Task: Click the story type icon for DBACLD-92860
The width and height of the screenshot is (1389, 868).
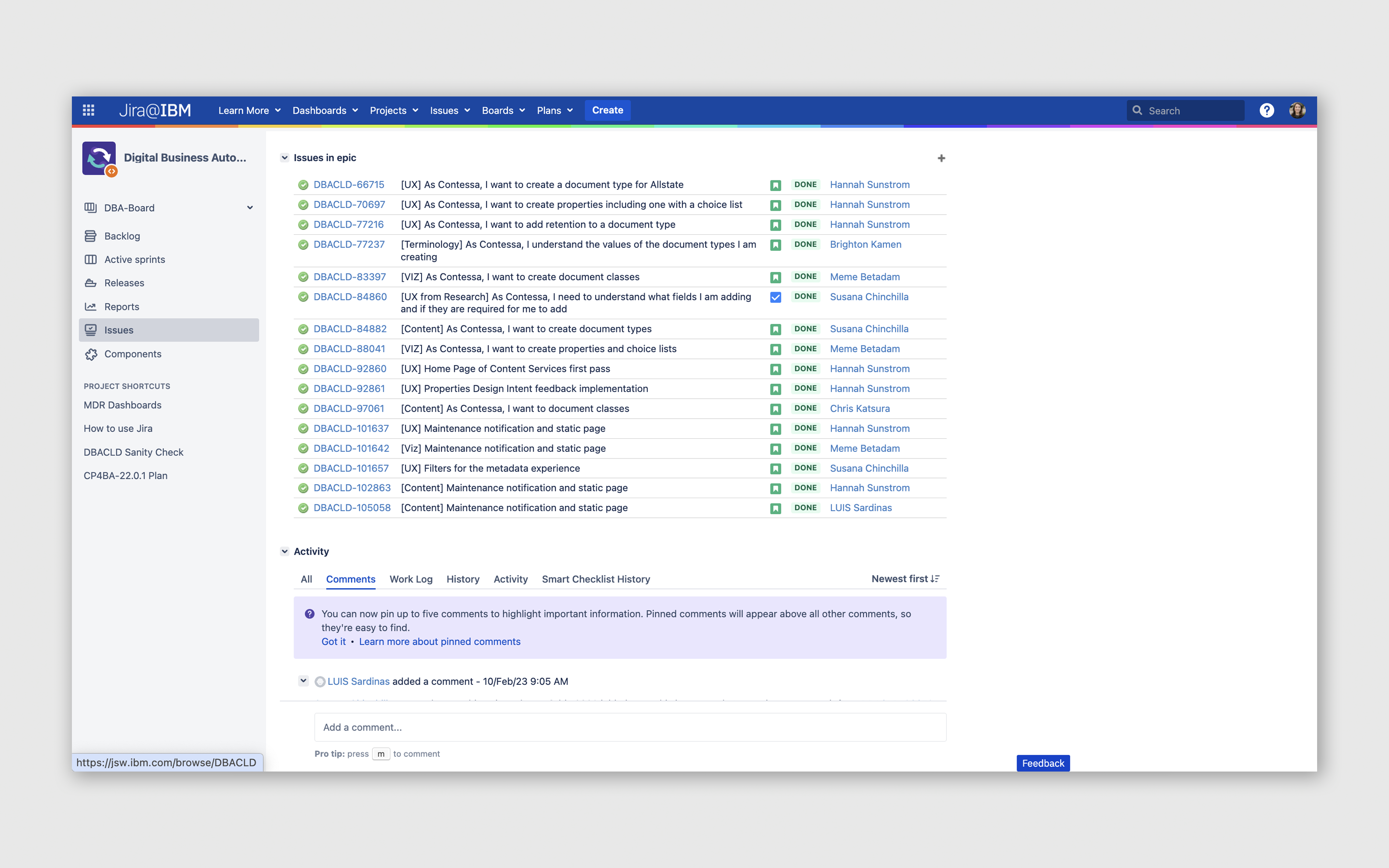Action: tap(776, 369)
